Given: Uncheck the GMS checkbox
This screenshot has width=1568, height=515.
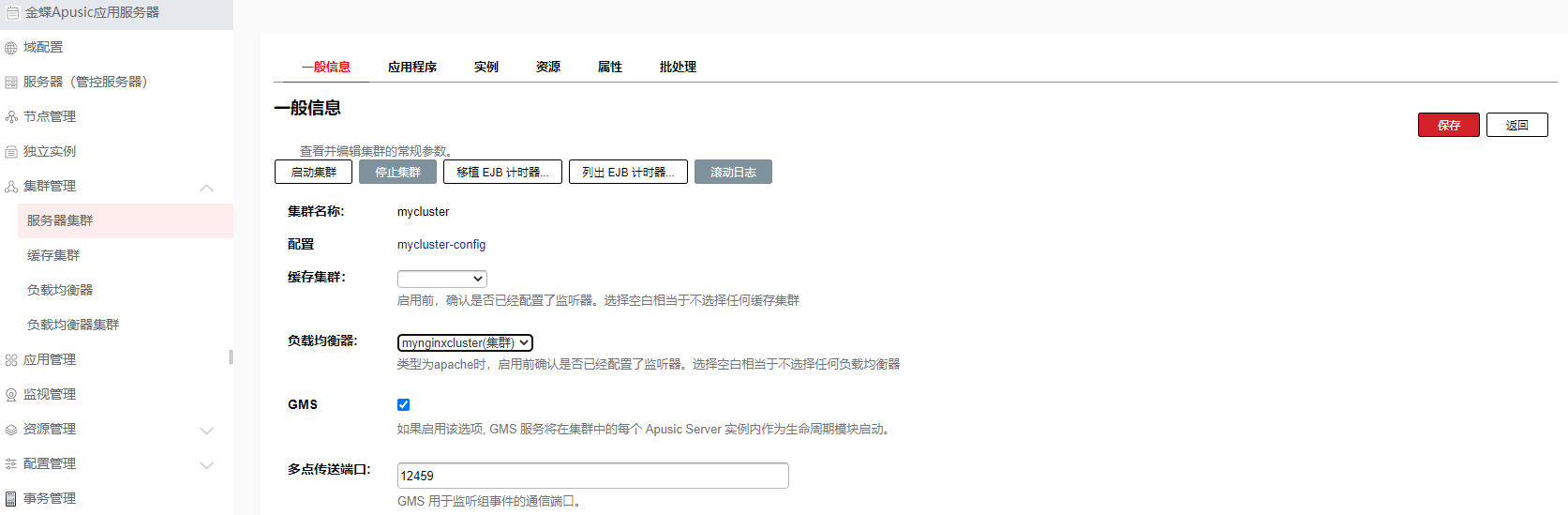Looking at the screenshot, I should click(x=403, y=405).
